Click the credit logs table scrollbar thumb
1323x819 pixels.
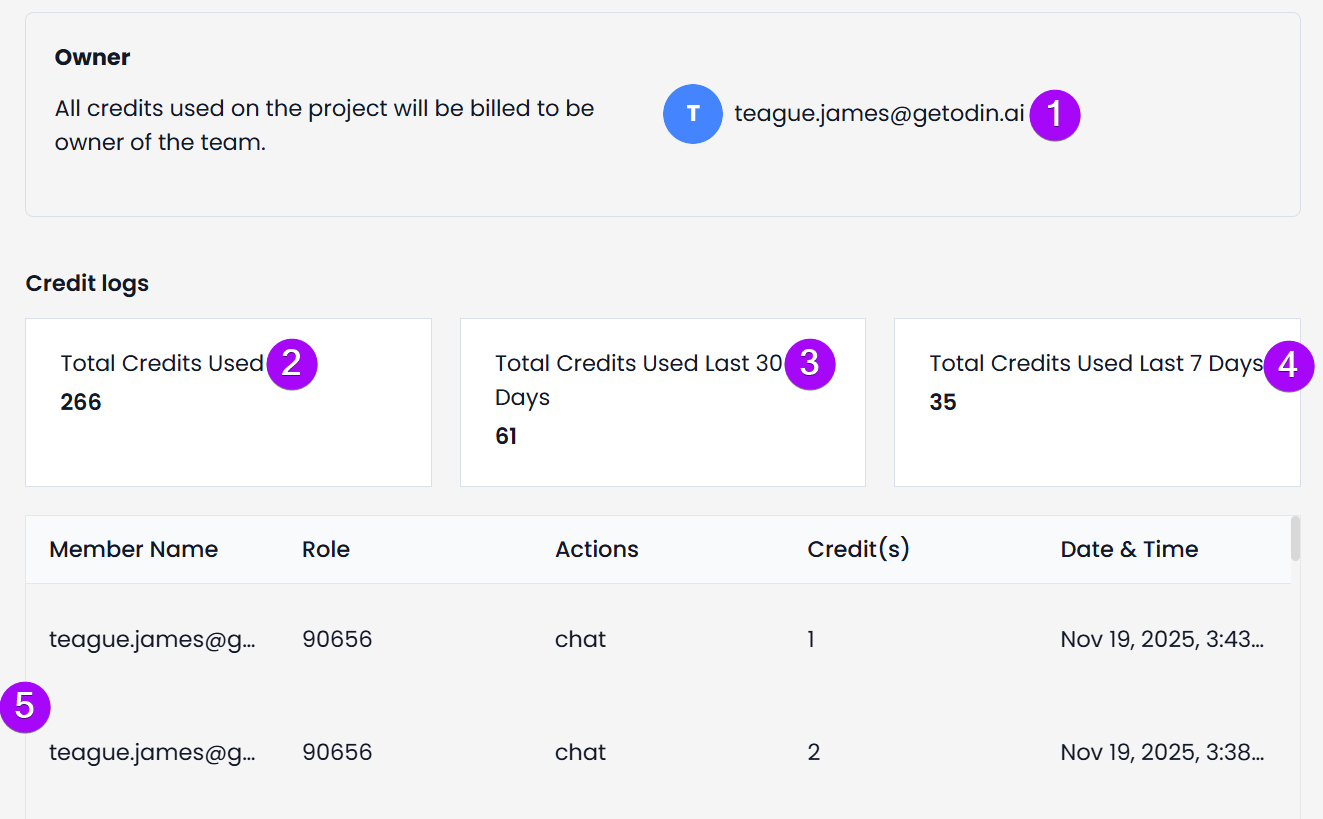(x=1295, y=538)
